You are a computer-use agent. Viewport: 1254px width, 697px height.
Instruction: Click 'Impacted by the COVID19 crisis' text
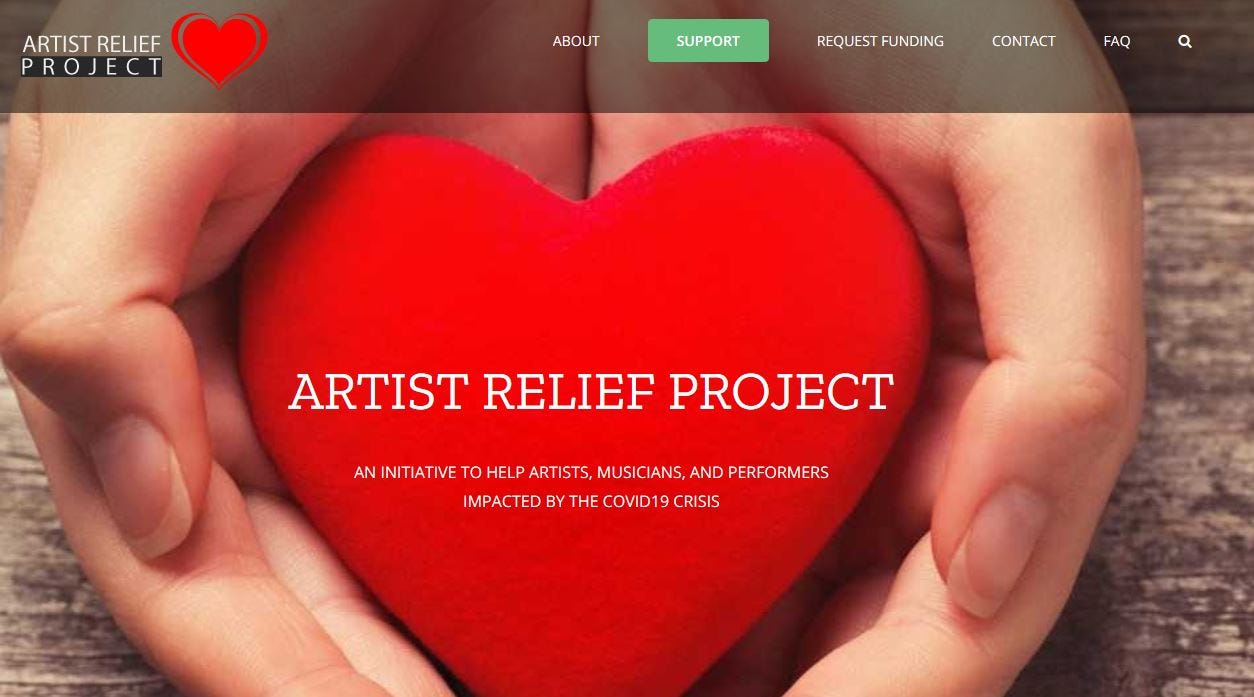pos(591,501)
